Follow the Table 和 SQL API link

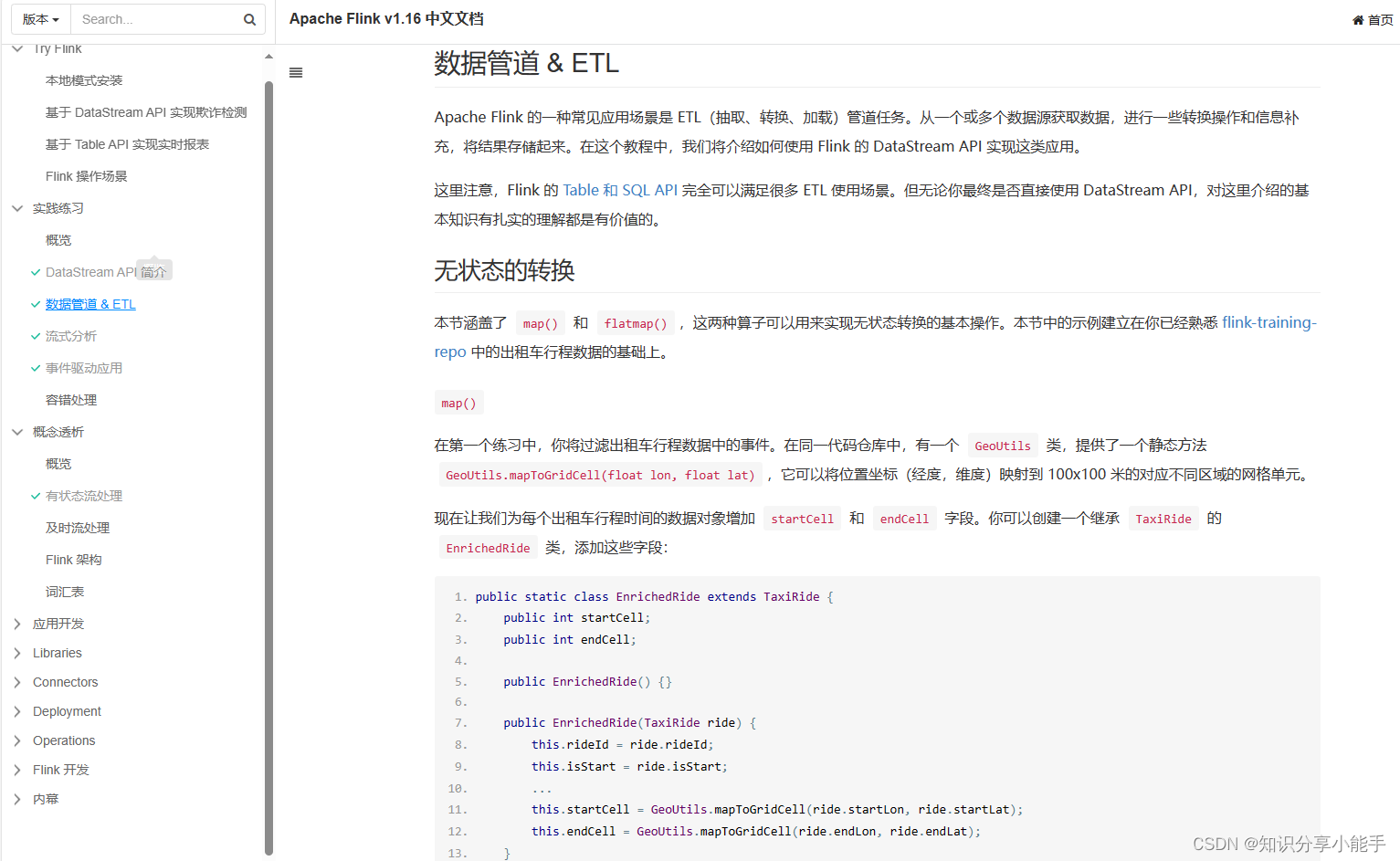tap(620, 190)
